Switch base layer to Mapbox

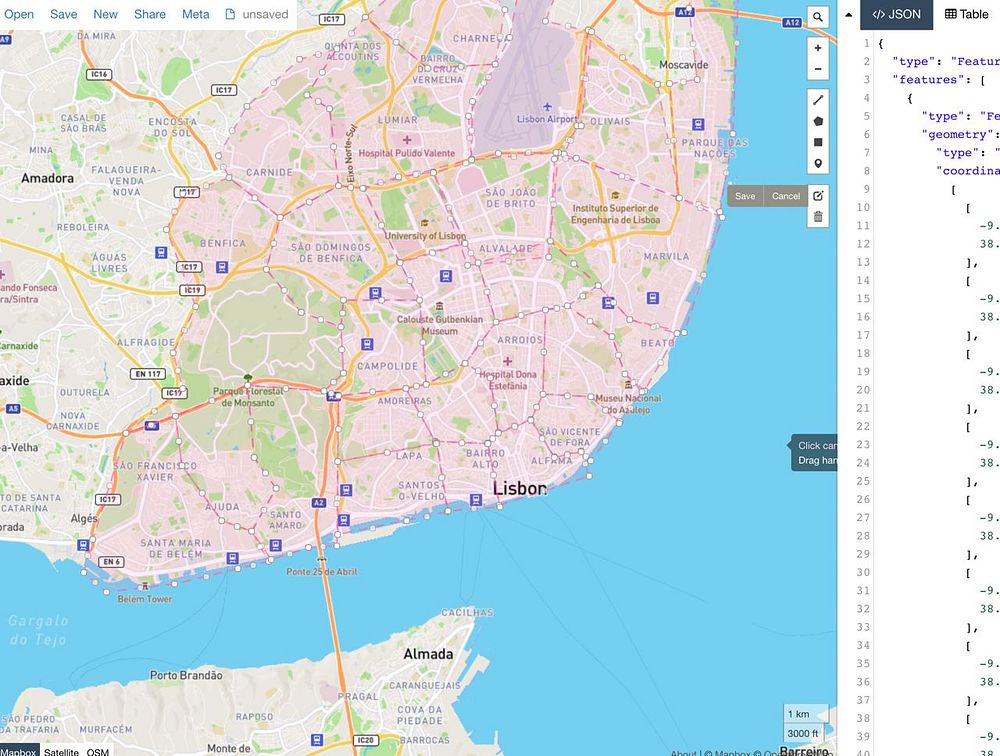coord(18,752)
